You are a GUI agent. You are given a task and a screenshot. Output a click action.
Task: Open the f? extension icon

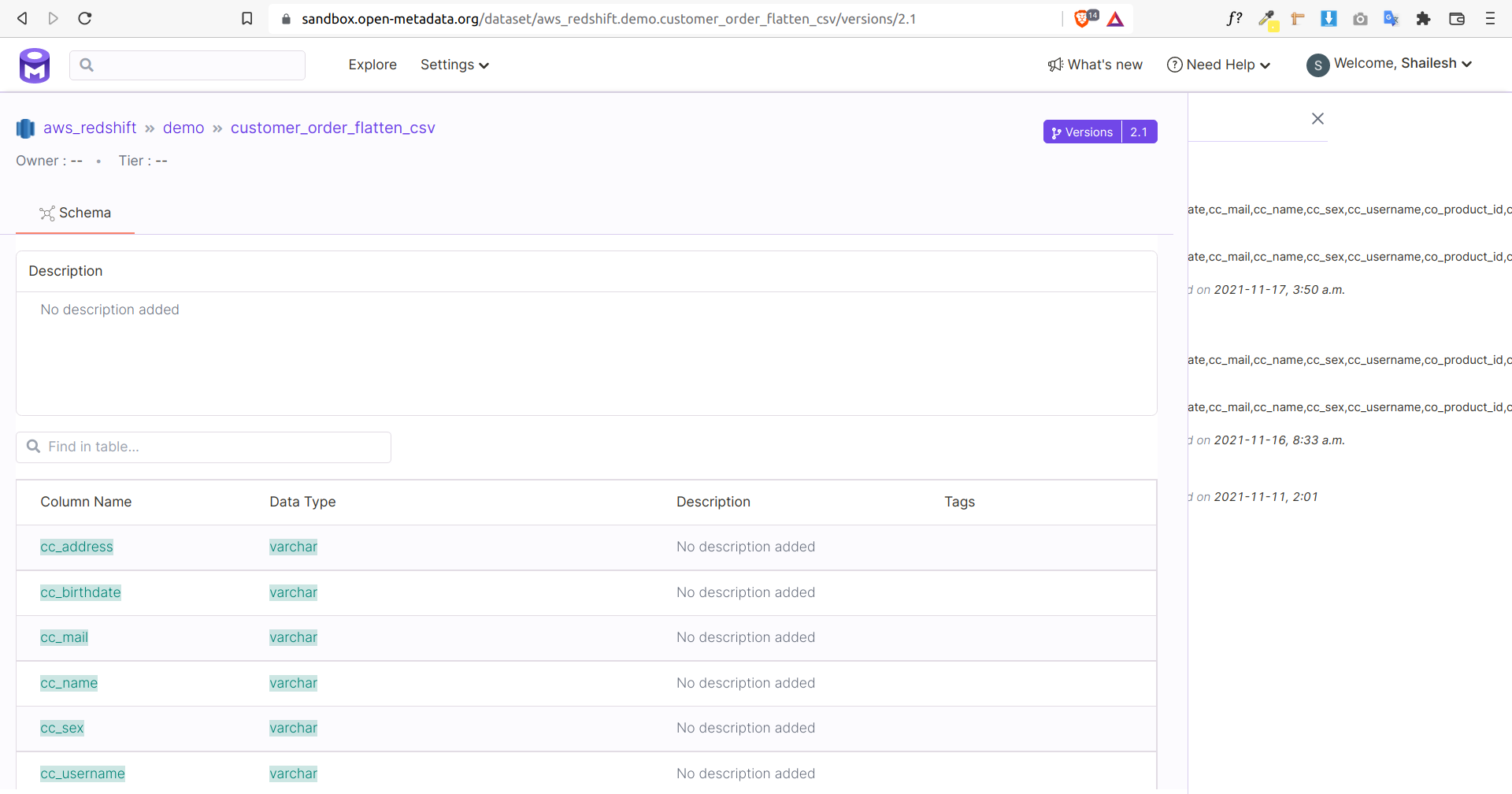coord(1234,18)
